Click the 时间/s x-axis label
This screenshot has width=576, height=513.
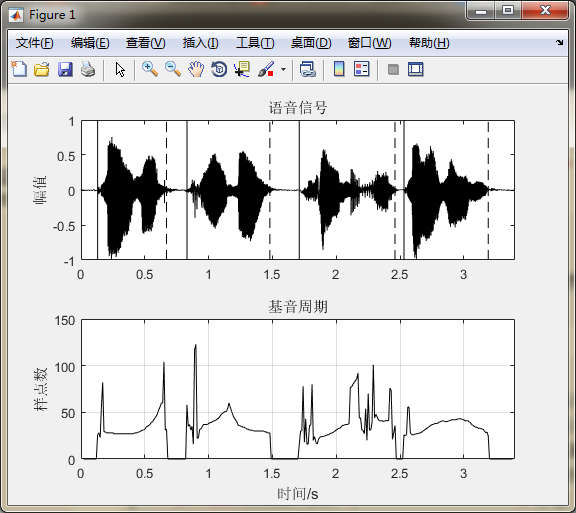point(298,494)
